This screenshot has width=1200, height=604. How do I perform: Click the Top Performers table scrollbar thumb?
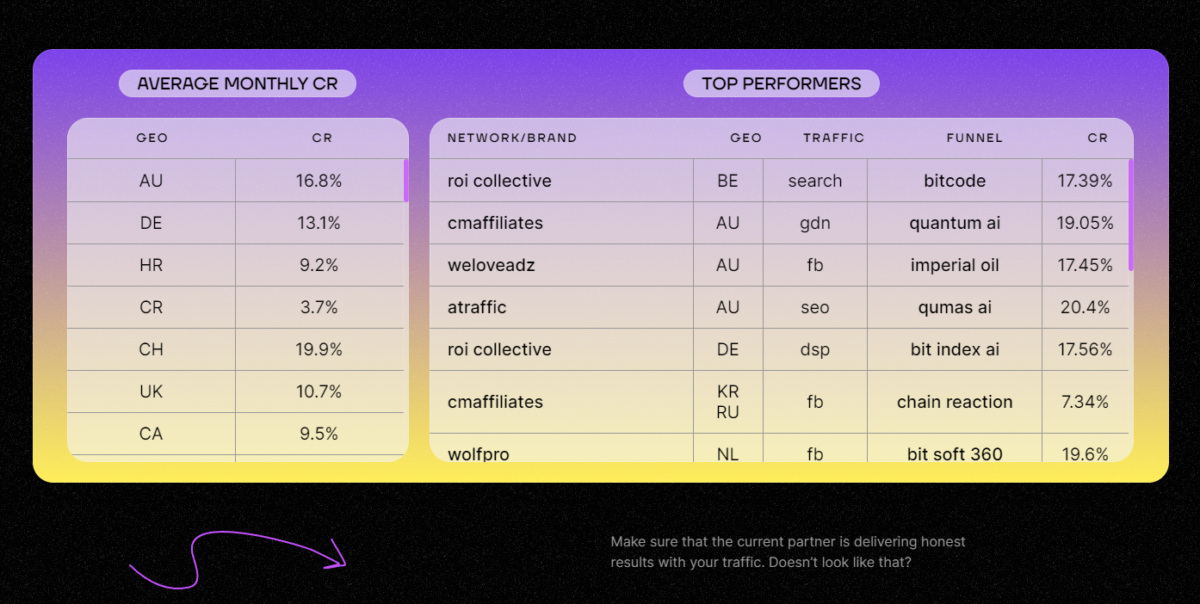[1131, 215]
